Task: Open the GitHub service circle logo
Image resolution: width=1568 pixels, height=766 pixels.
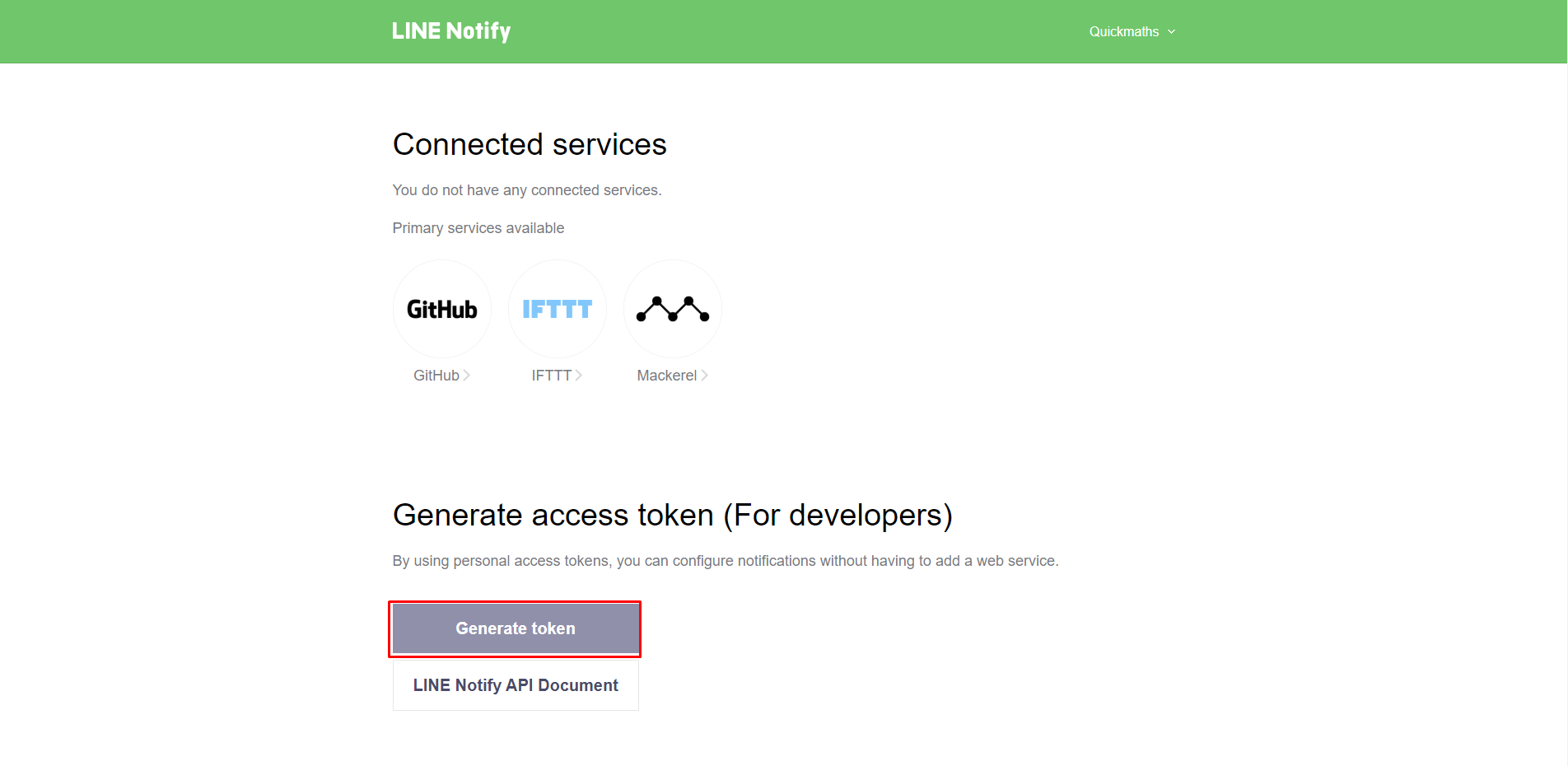Action: pyautogui.click(x=442, y=309)
